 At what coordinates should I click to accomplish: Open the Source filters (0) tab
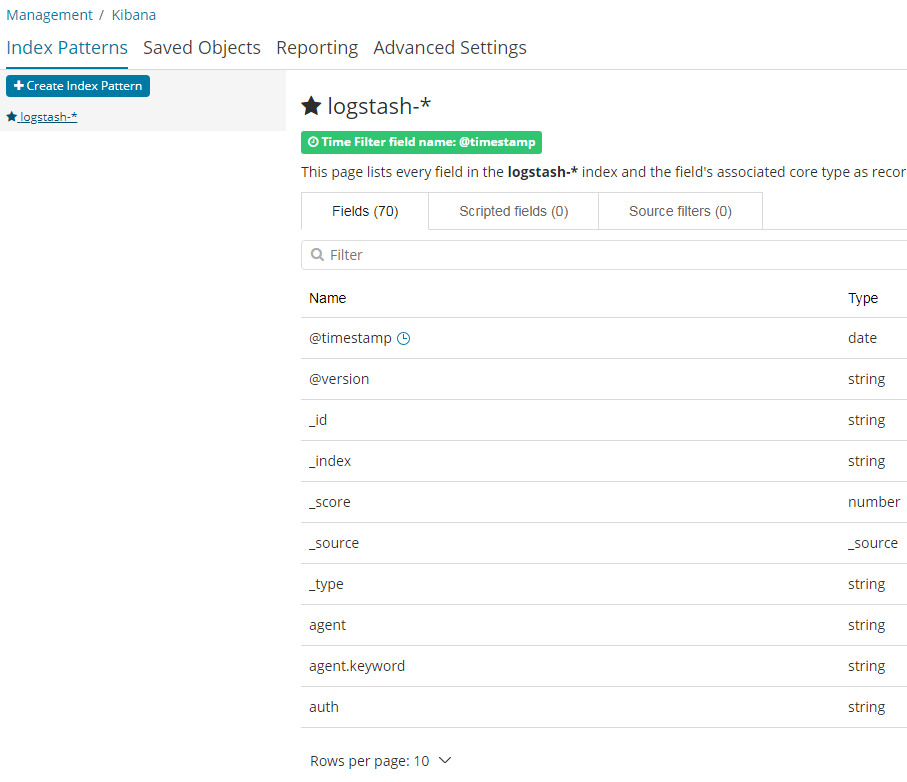click(680, 211)
